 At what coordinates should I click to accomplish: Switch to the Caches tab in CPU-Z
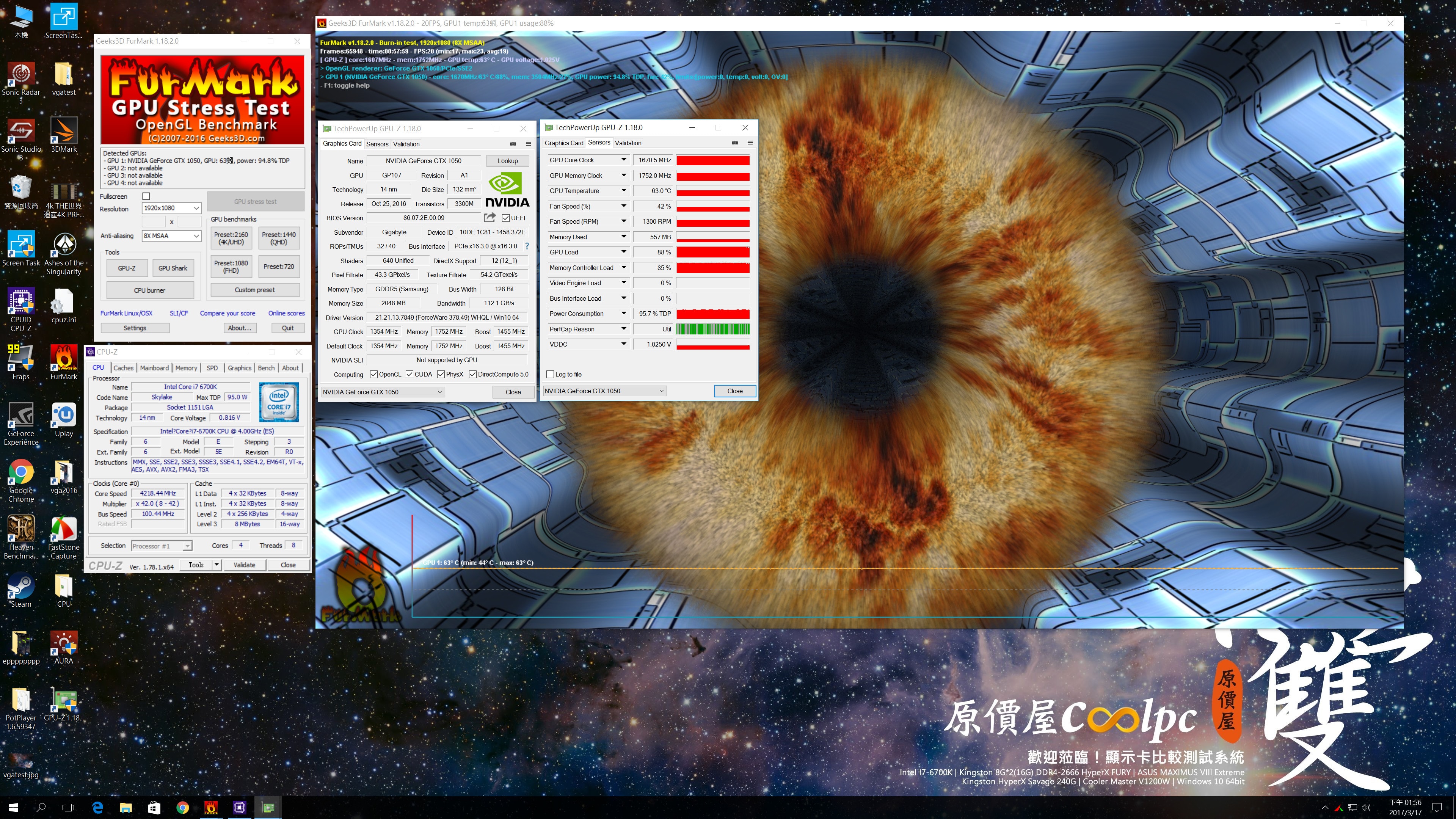[123, 368]
